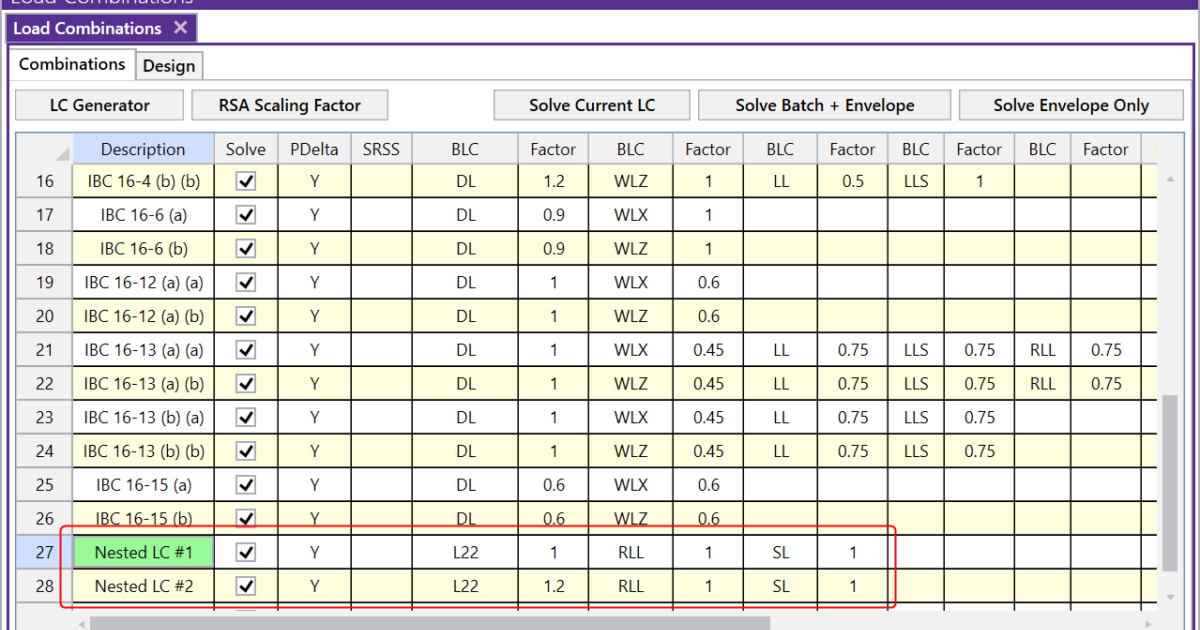
Task: Switch to the Design tab
Action: coord(169,65)
